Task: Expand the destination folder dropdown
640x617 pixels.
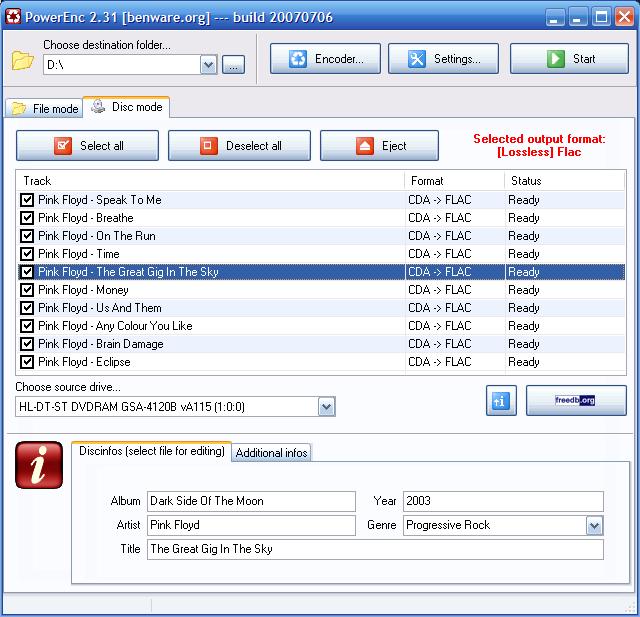Action: pos(209,65)
